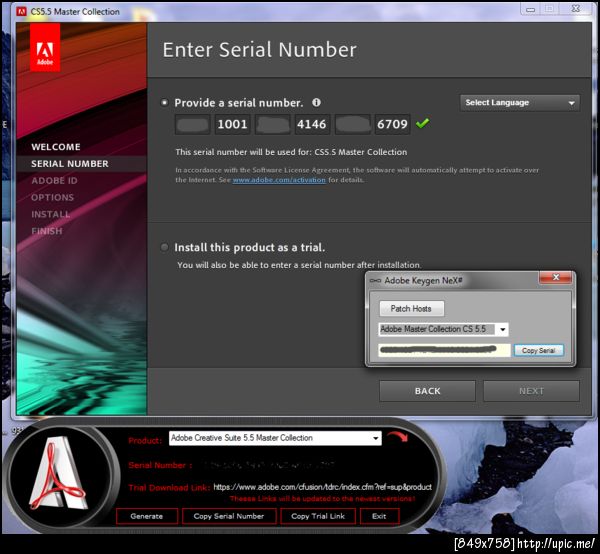Click the serial field containing 1001
This screenshot has height=554, width=600.
point(233,124)
